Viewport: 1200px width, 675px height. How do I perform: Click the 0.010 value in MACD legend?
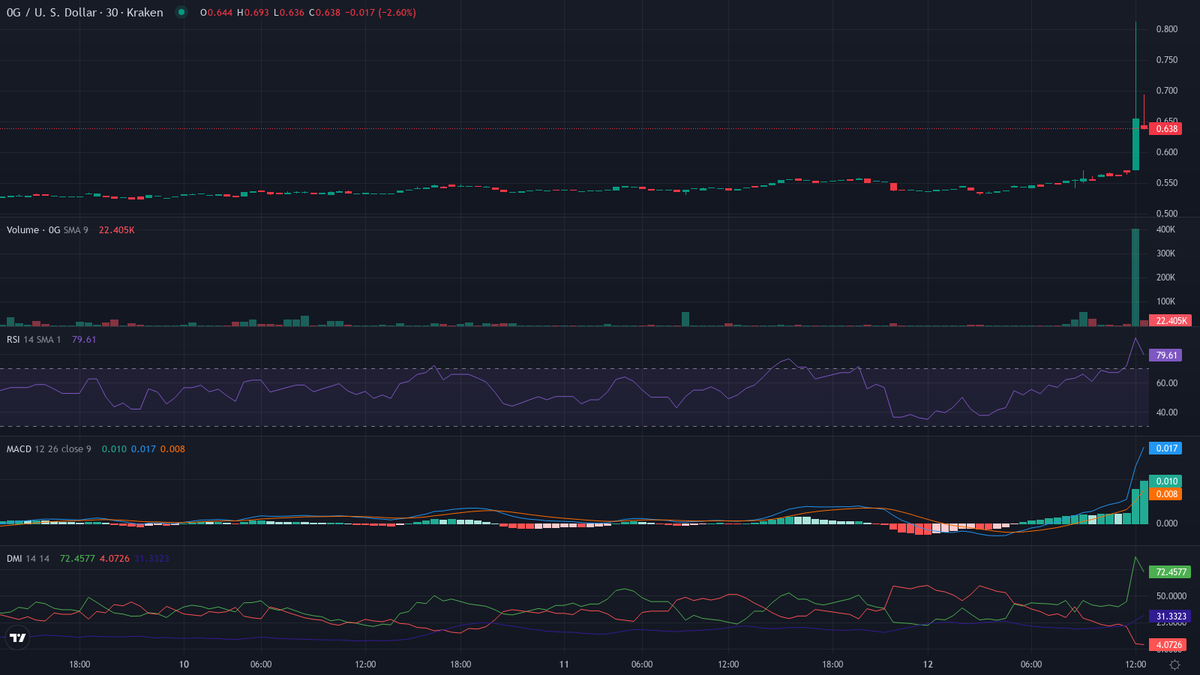tap(114, 449)
